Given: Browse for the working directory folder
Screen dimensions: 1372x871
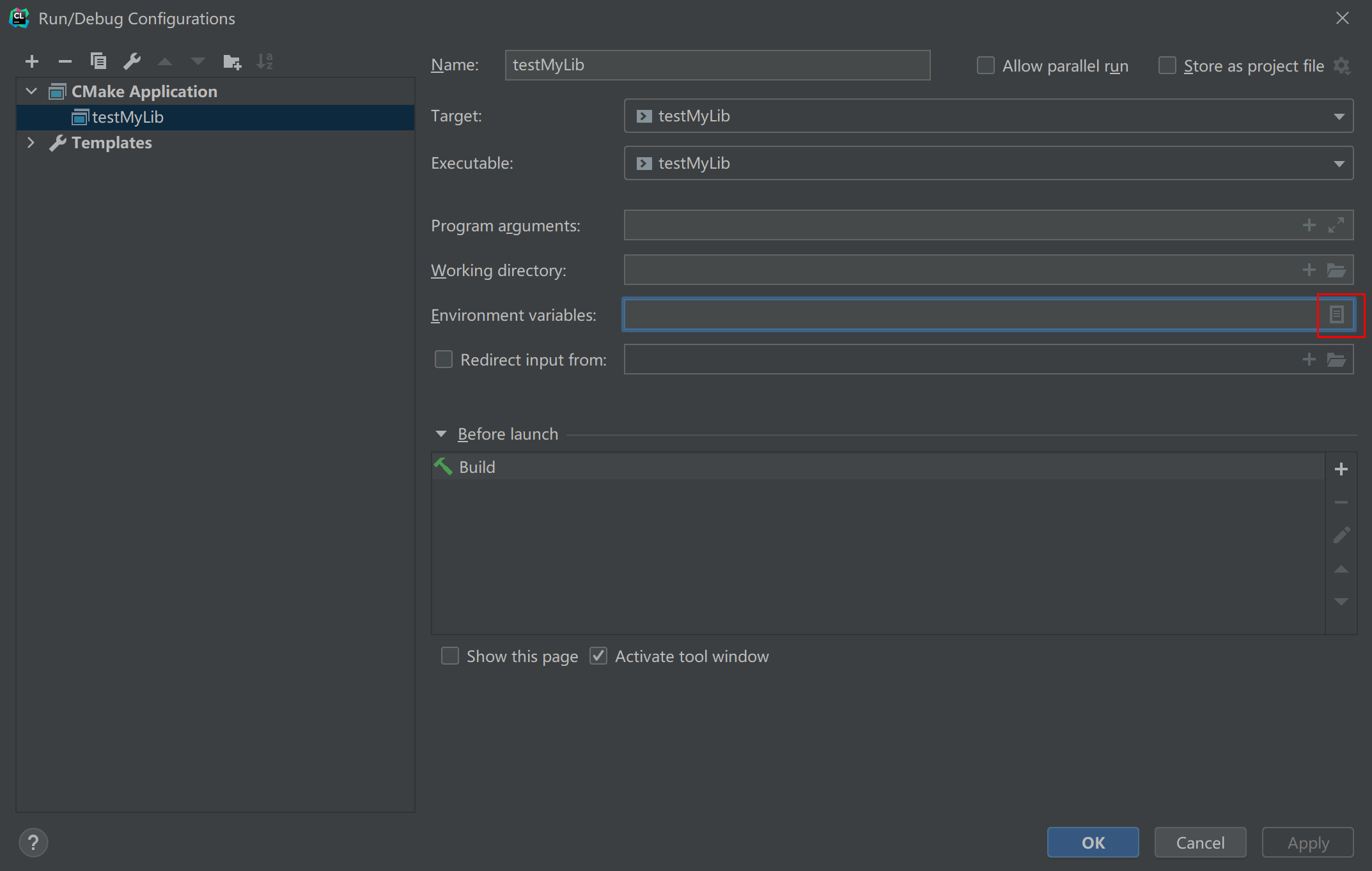Looking at the screenshot, I should tap(1336, 270).
